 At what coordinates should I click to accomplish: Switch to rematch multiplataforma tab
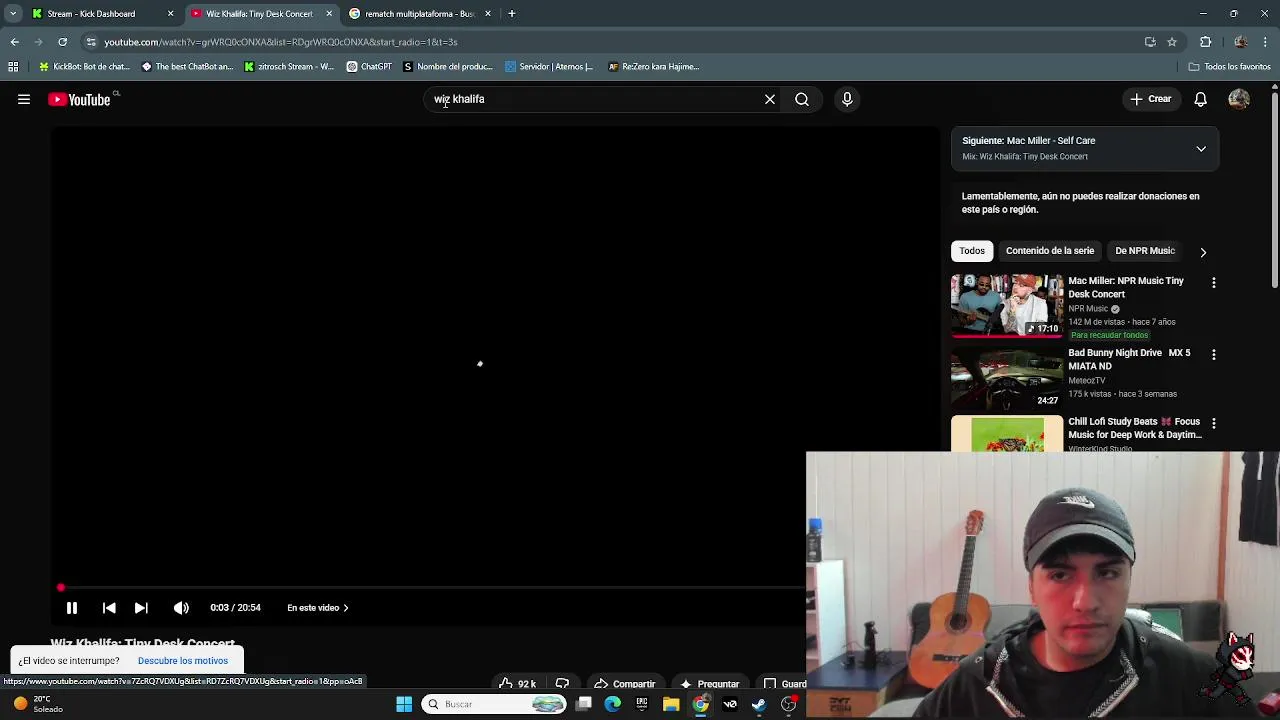(419, 14)
